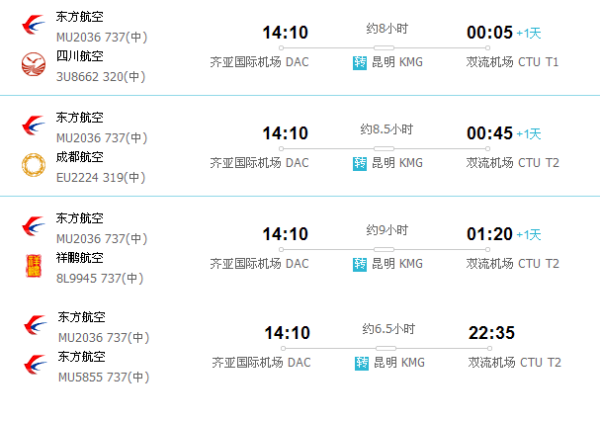The image size is (600, 422).
Task: Select flight number EU2224 319
Action: coord(101,178)
